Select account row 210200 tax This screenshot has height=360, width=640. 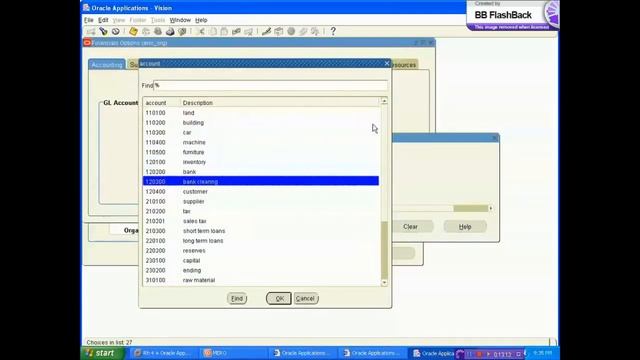click(261, 211)
